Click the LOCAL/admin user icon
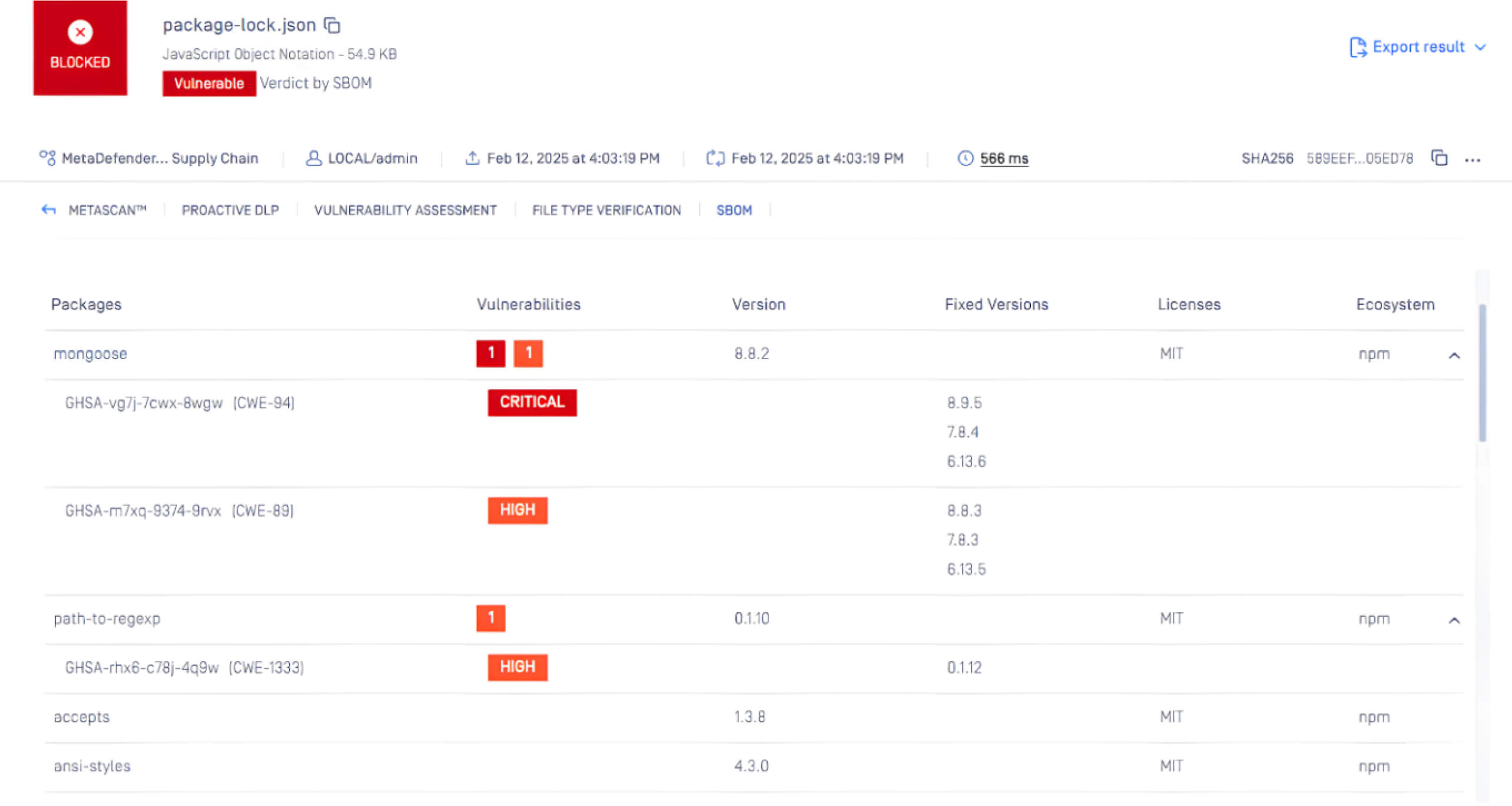1512x806 pixels. 313,158
